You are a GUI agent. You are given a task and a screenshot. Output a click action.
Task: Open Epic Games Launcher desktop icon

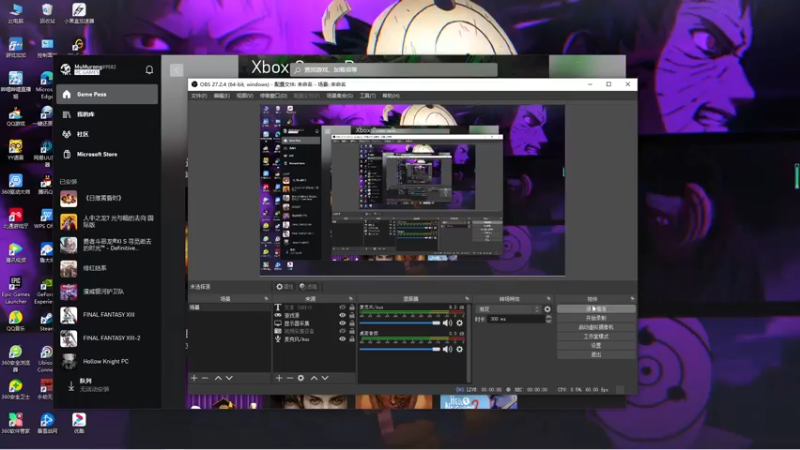coord(15,290)
